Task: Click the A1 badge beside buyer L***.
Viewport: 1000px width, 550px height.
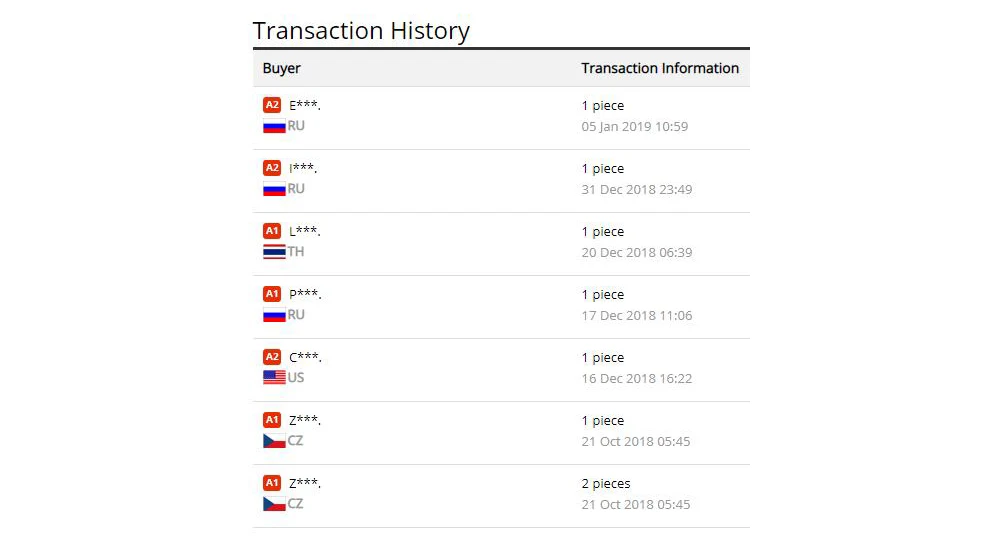Action: tap(272, 231)
